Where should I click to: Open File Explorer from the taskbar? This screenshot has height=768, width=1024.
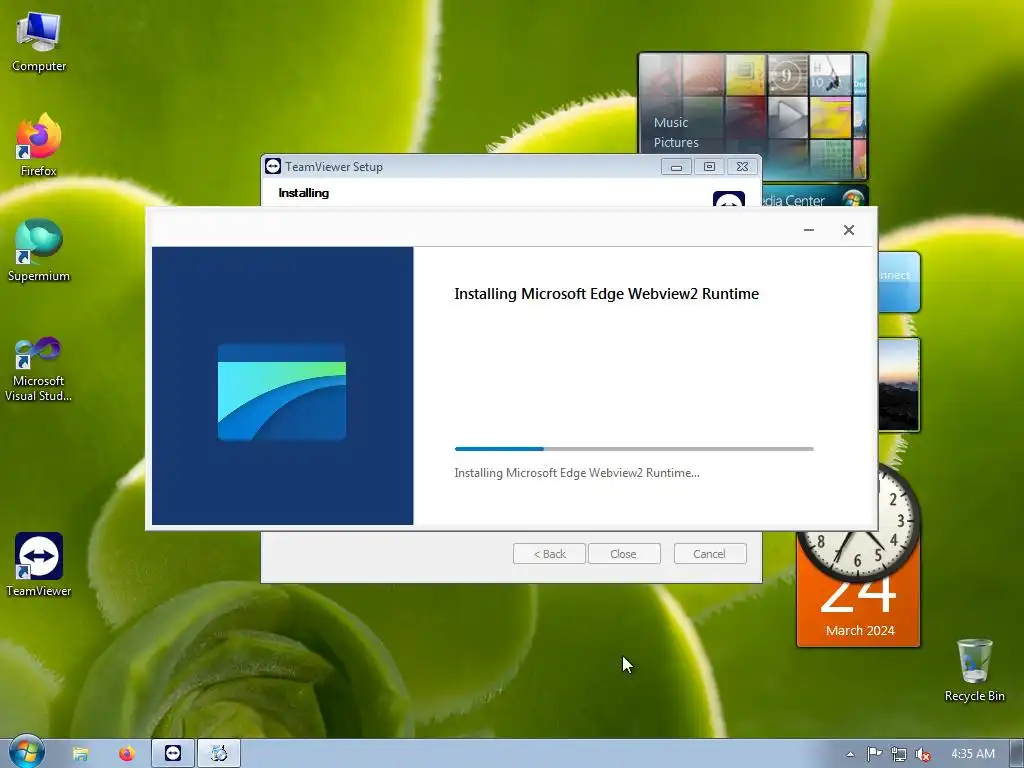coord(80,754)
